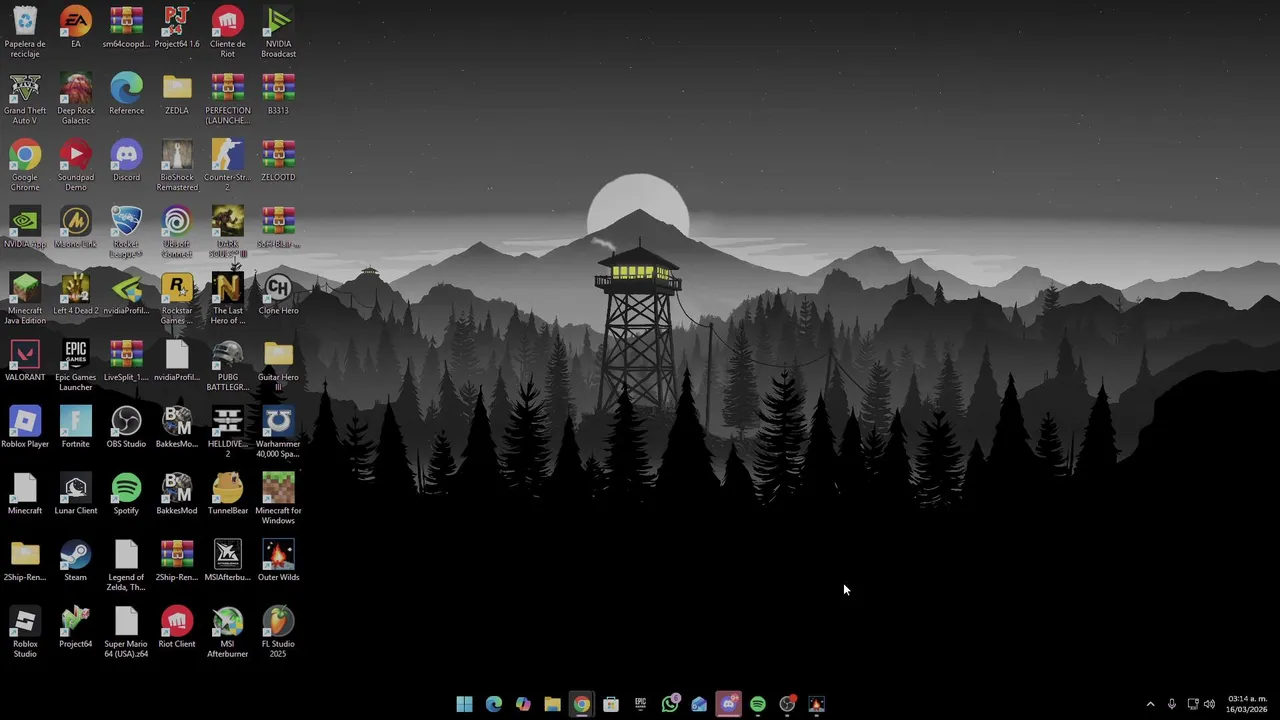Select the Rockstar Games launcher icon

click(177, 299)
